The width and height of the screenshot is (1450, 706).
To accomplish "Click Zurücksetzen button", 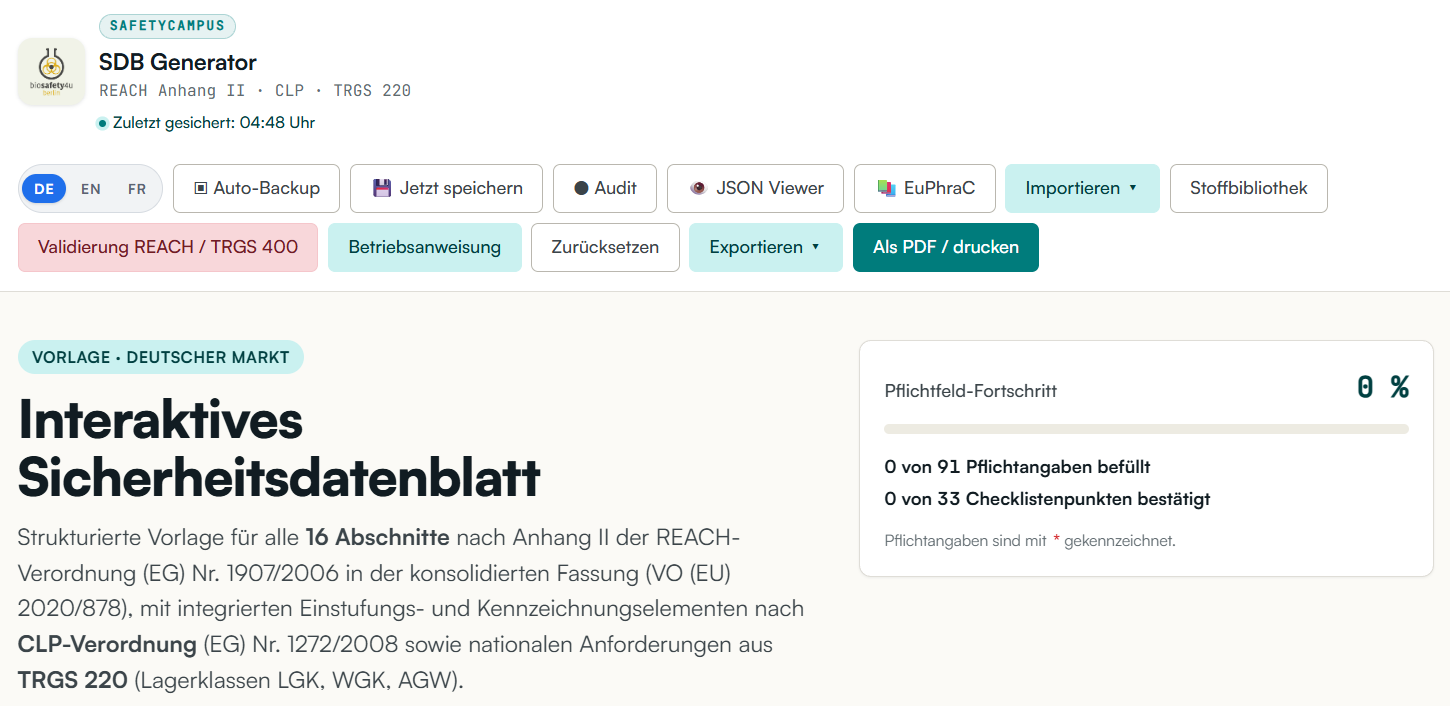I will (x=605, y=247).
